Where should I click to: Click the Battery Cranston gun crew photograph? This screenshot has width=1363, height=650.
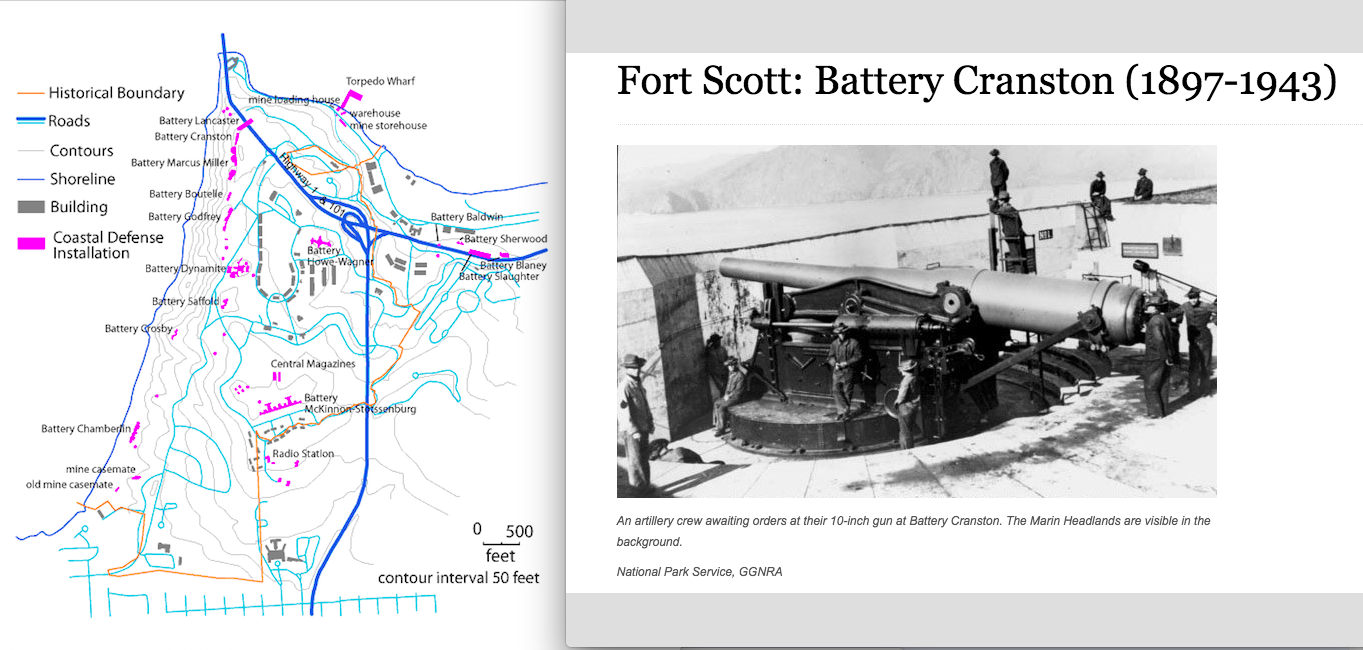click(916, 321)
